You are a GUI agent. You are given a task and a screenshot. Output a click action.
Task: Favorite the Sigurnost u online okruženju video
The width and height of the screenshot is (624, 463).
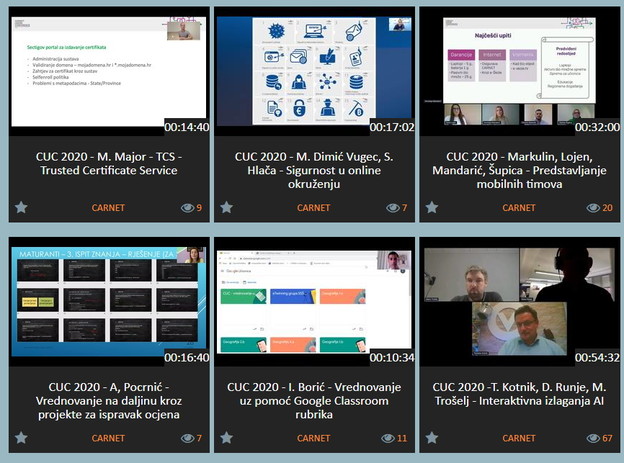226,208
